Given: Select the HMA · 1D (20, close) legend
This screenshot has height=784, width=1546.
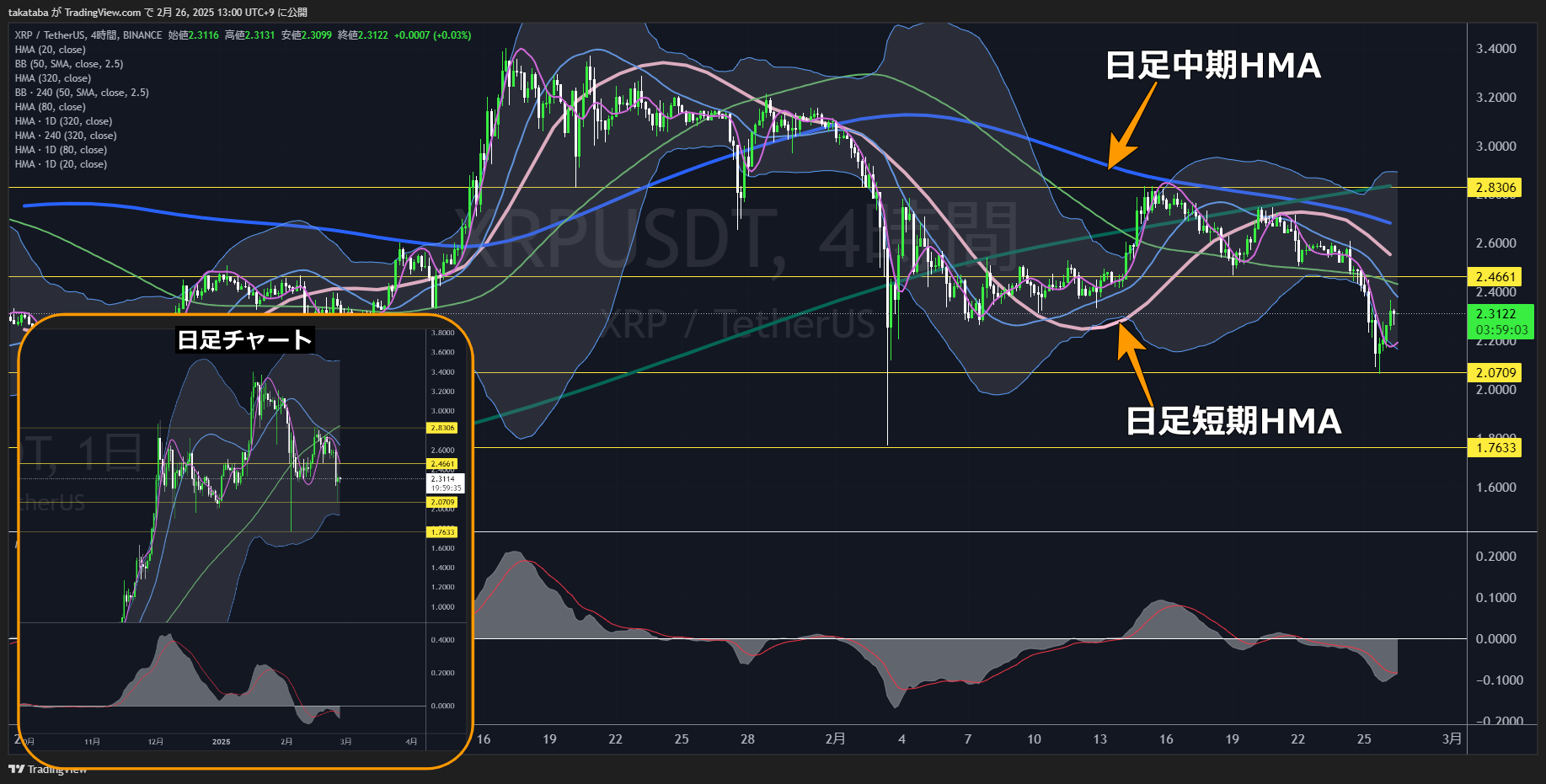Looking at the screenshot, I should [x=61, y=164].
